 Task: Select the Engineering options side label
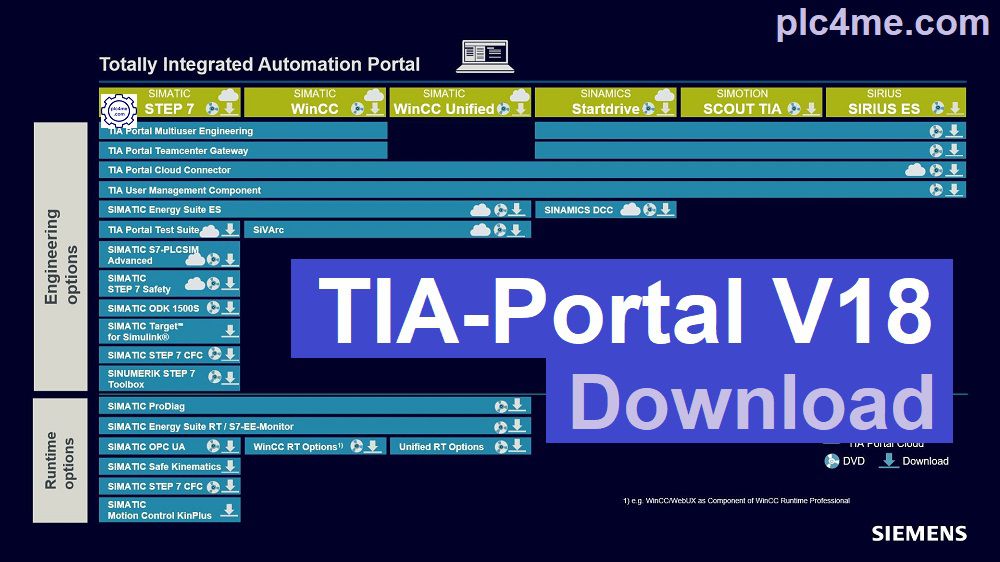[61, 257]
